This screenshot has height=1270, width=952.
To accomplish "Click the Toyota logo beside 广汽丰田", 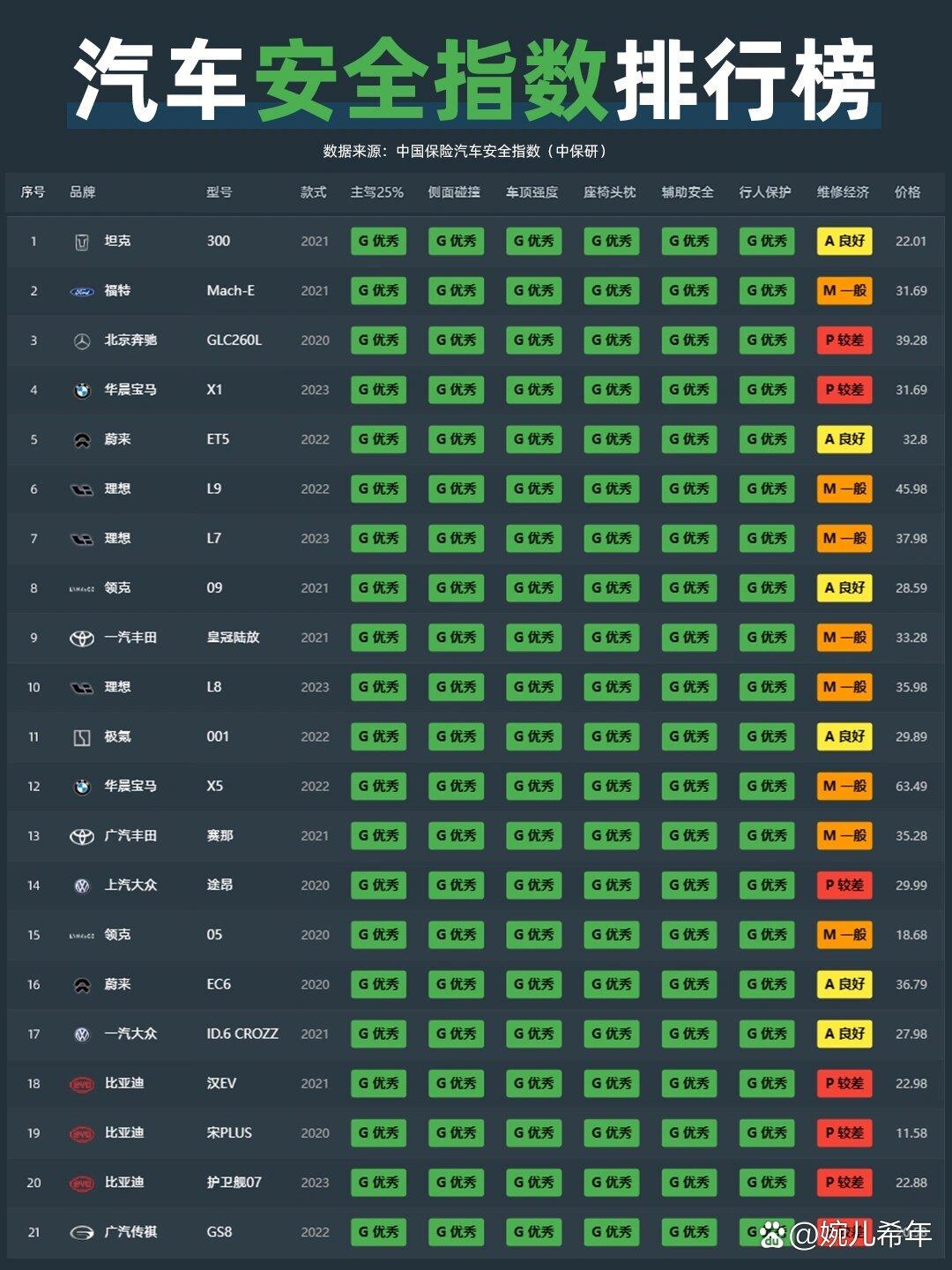I will click(82, 836).
